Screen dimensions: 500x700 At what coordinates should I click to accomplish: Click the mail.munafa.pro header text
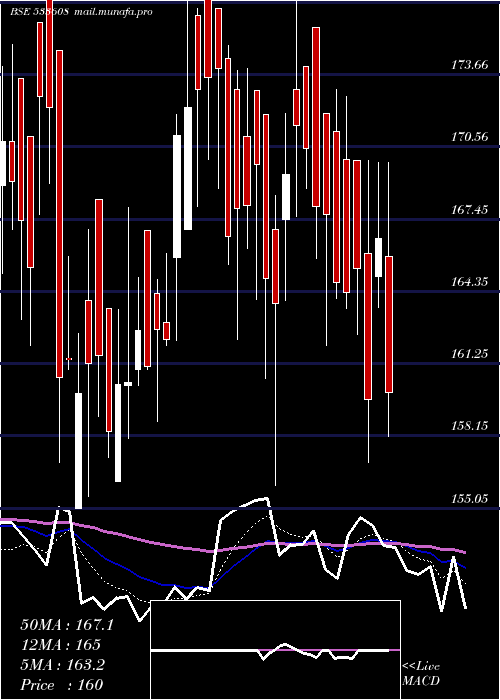click(113, 12)
